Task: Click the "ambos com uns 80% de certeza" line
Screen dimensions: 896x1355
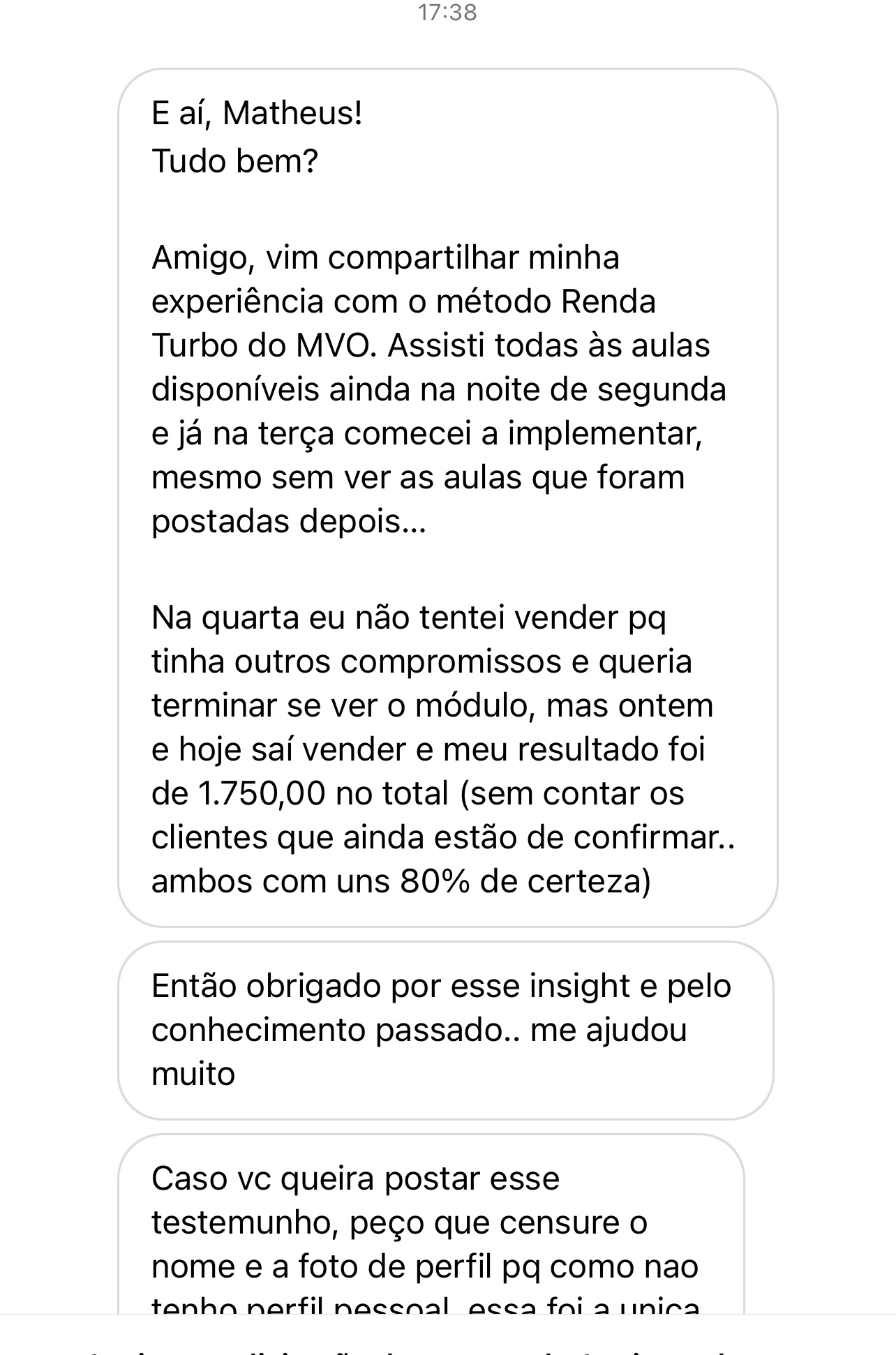Action: click(x=401, y=881)
